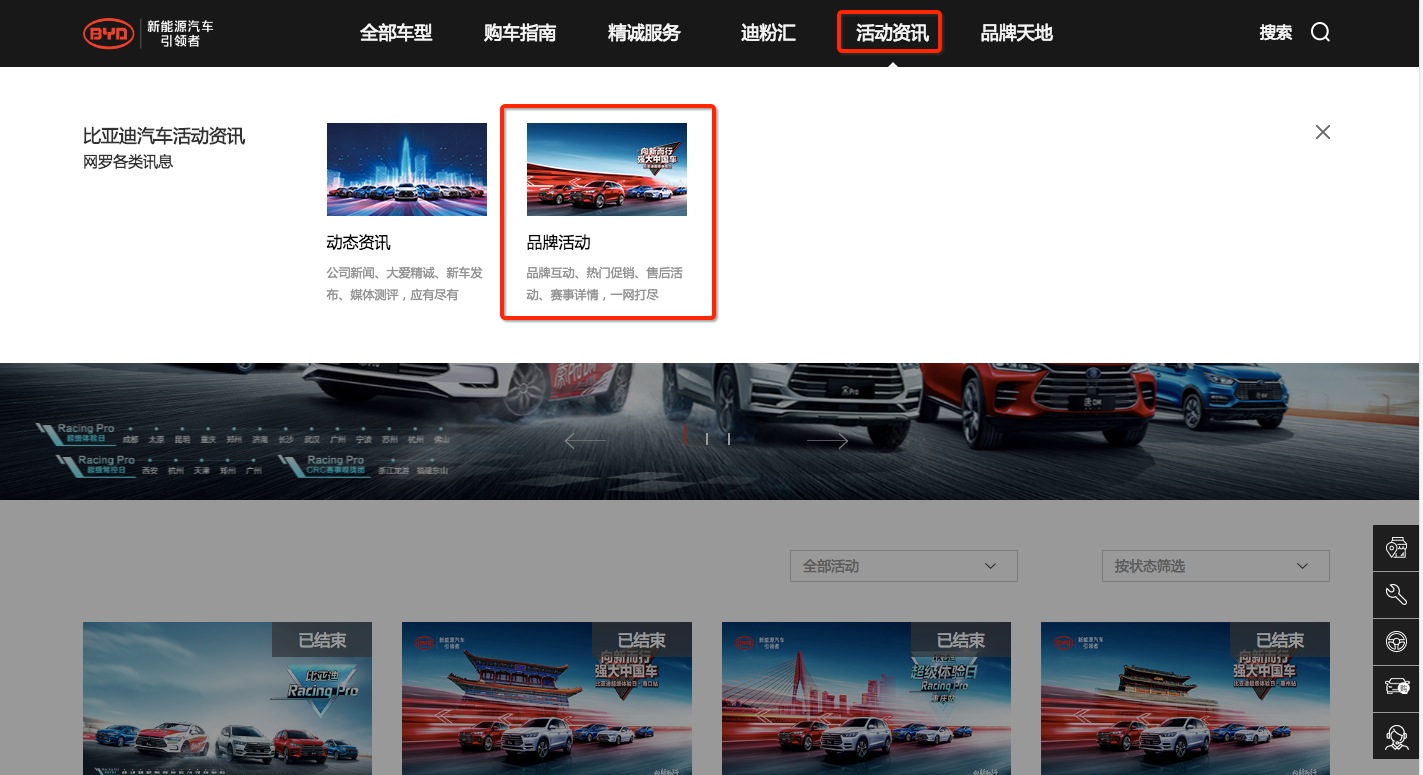Click the car purchase icon in sidebar
The image size is (1423, 775).
point(1397,687)
